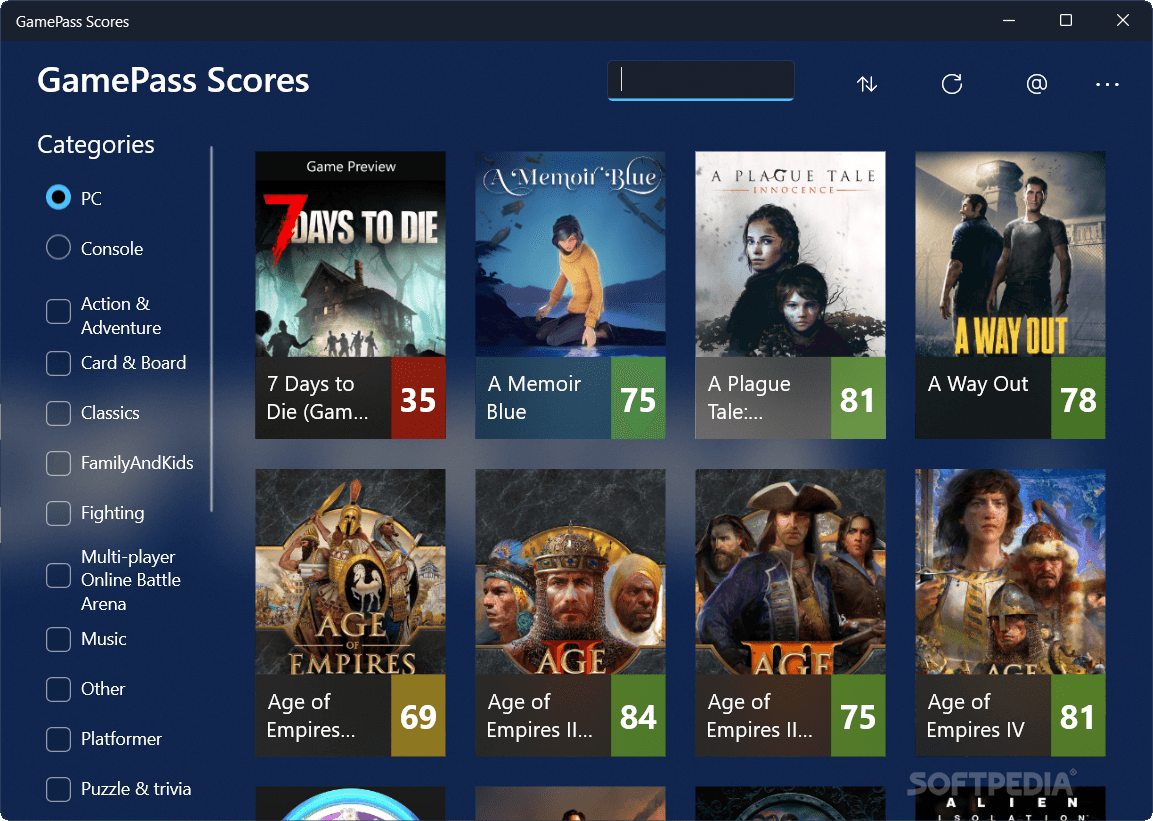Minimize the GamePass Scores window
This screenshot has height=821, width=1153.
(1009, 21)
